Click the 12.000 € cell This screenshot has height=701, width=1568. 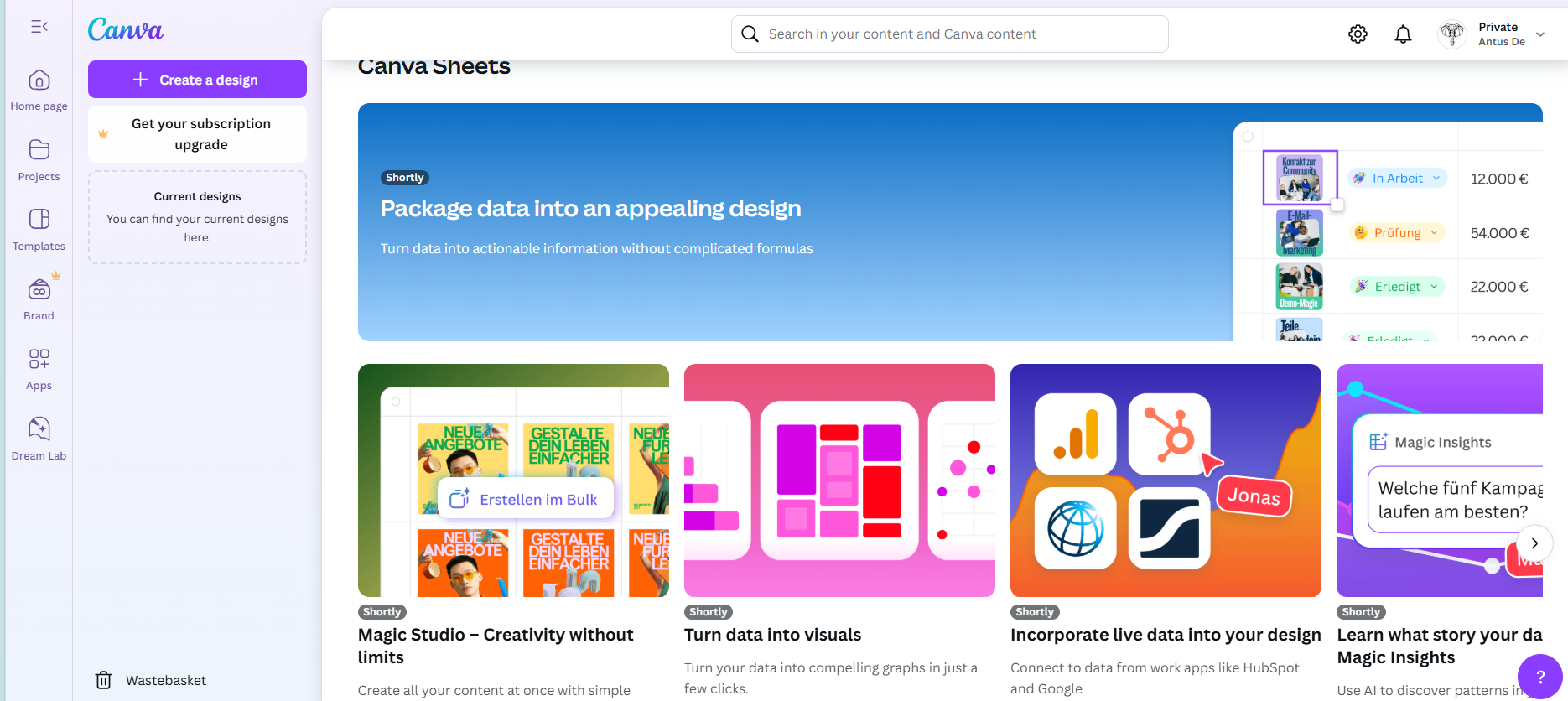click(x=1499, y=179)
